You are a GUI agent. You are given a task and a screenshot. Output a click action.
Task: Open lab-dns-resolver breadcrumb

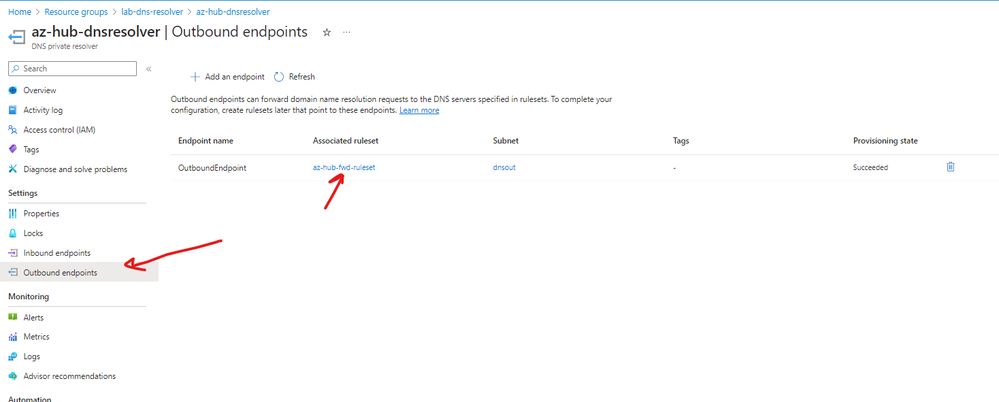(152, 12)
